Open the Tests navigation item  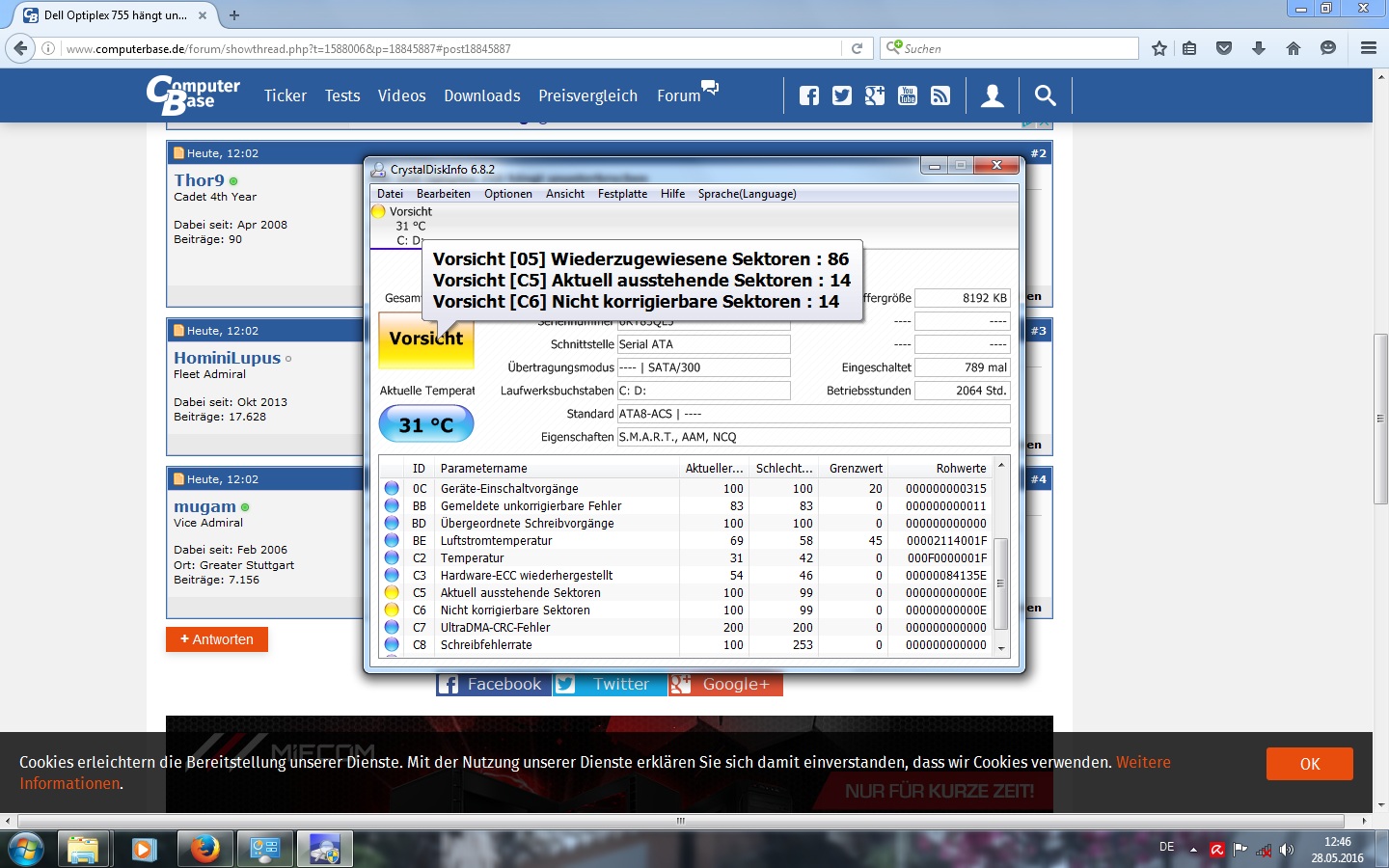[342, 95]
